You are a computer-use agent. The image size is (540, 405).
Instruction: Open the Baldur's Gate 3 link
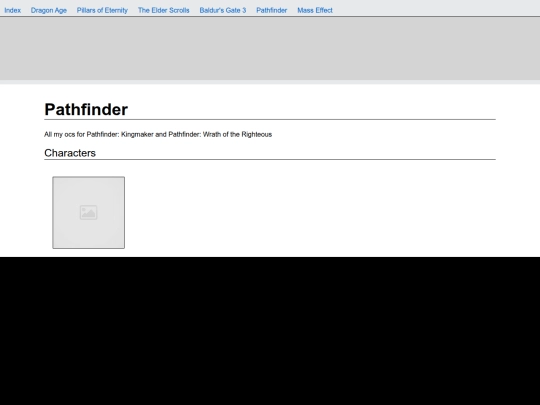point(223,10)
